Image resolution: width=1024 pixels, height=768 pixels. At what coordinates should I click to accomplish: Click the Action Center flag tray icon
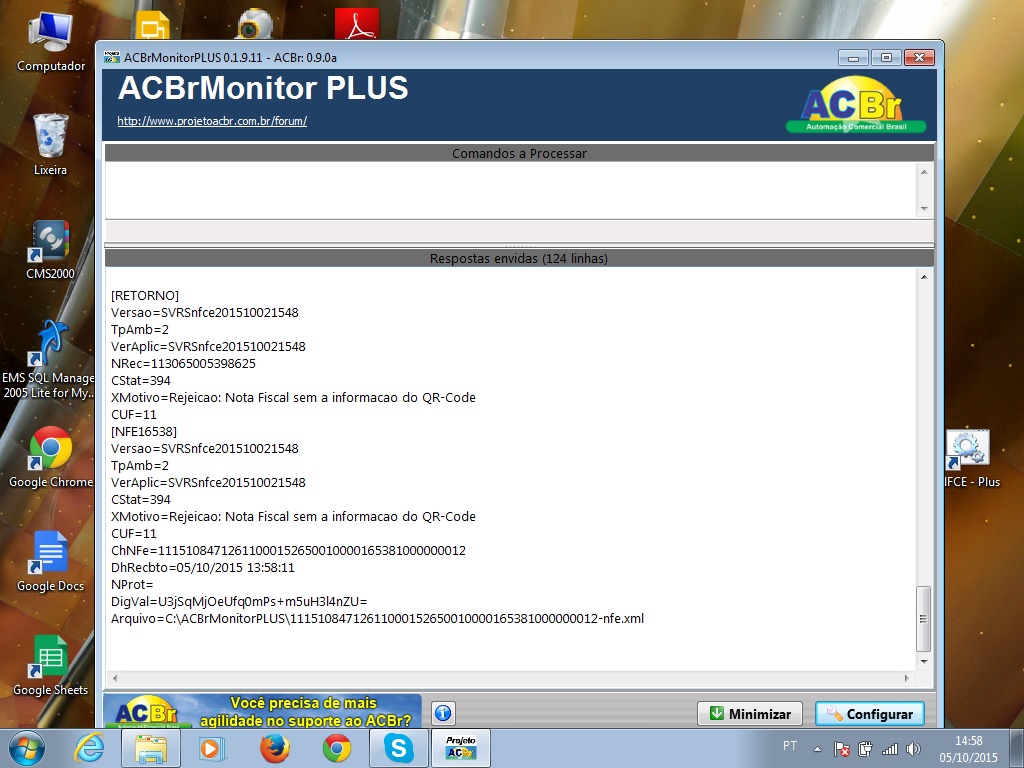[x=842, y=748]
